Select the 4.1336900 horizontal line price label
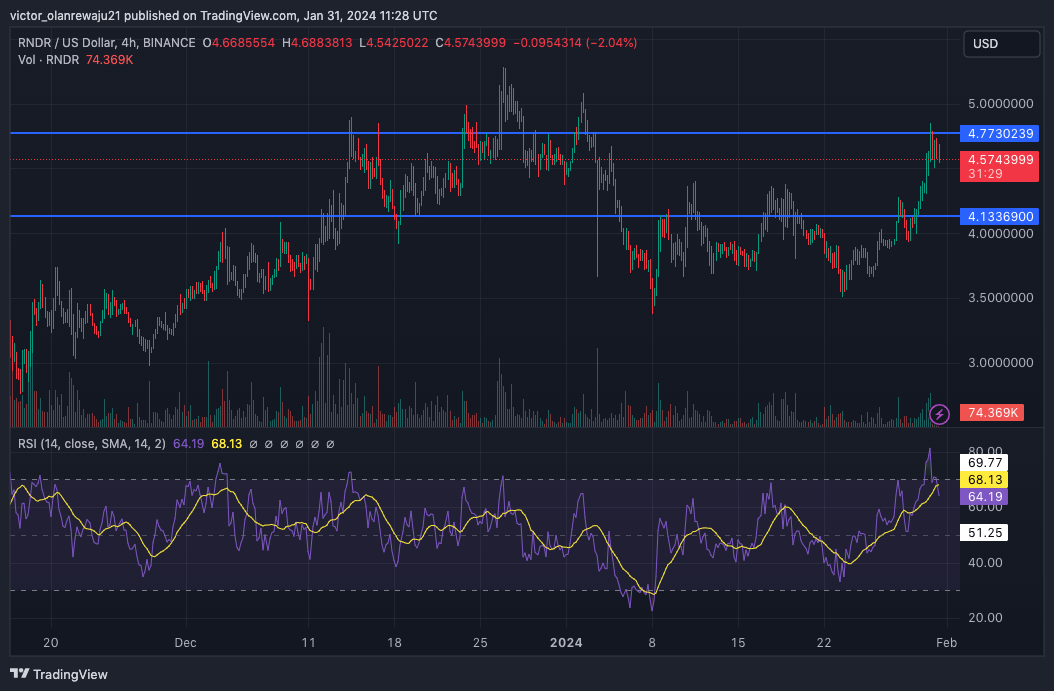 [999, 216]
